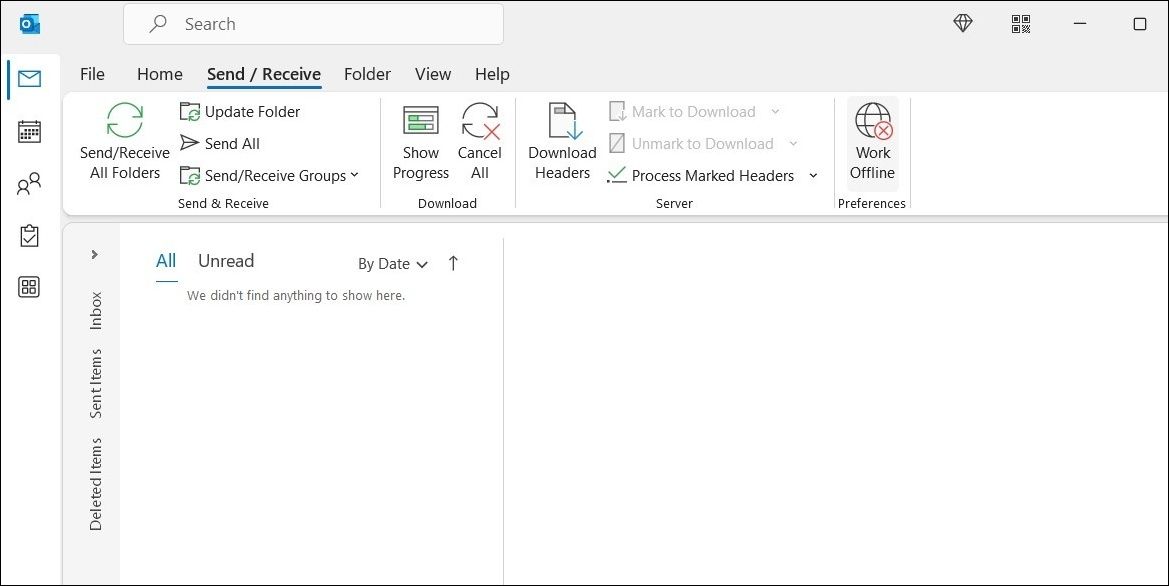Open the Folder ribbon tab

pyautogui.click(x=367, y=74)
